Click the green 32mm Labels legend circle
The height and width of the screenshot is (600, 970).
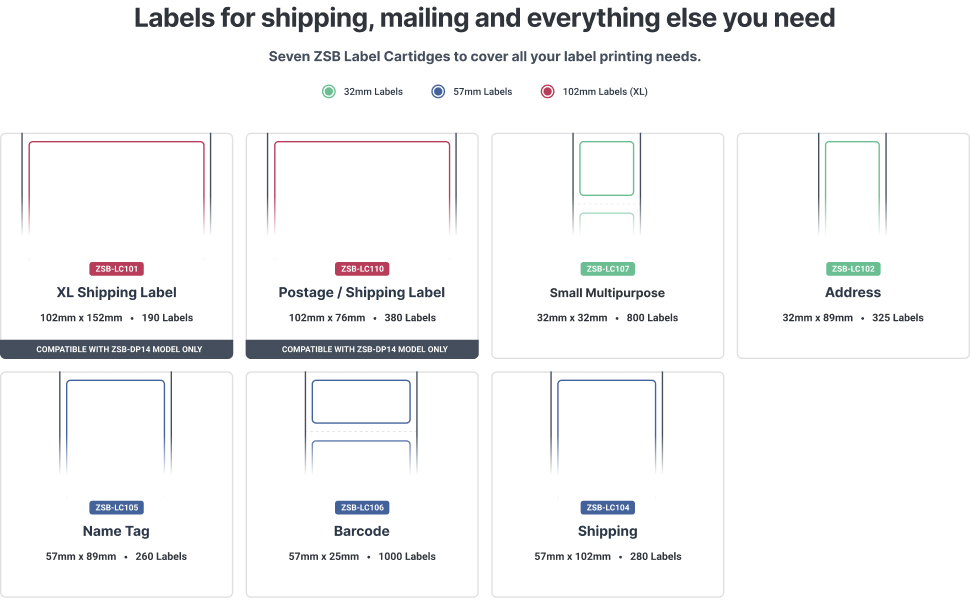pyautogui.click(x=329, y=92)
